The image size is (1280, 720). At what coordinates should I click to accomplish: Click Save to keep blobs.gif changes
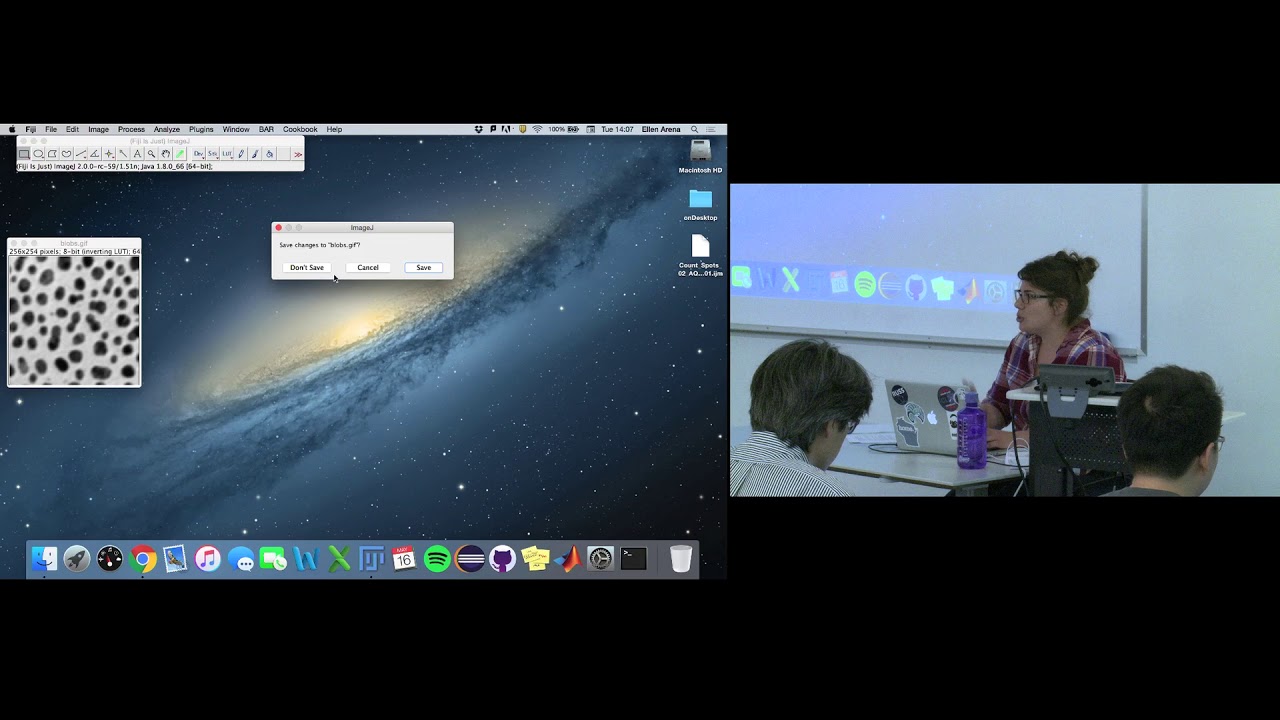pos(424,268)
